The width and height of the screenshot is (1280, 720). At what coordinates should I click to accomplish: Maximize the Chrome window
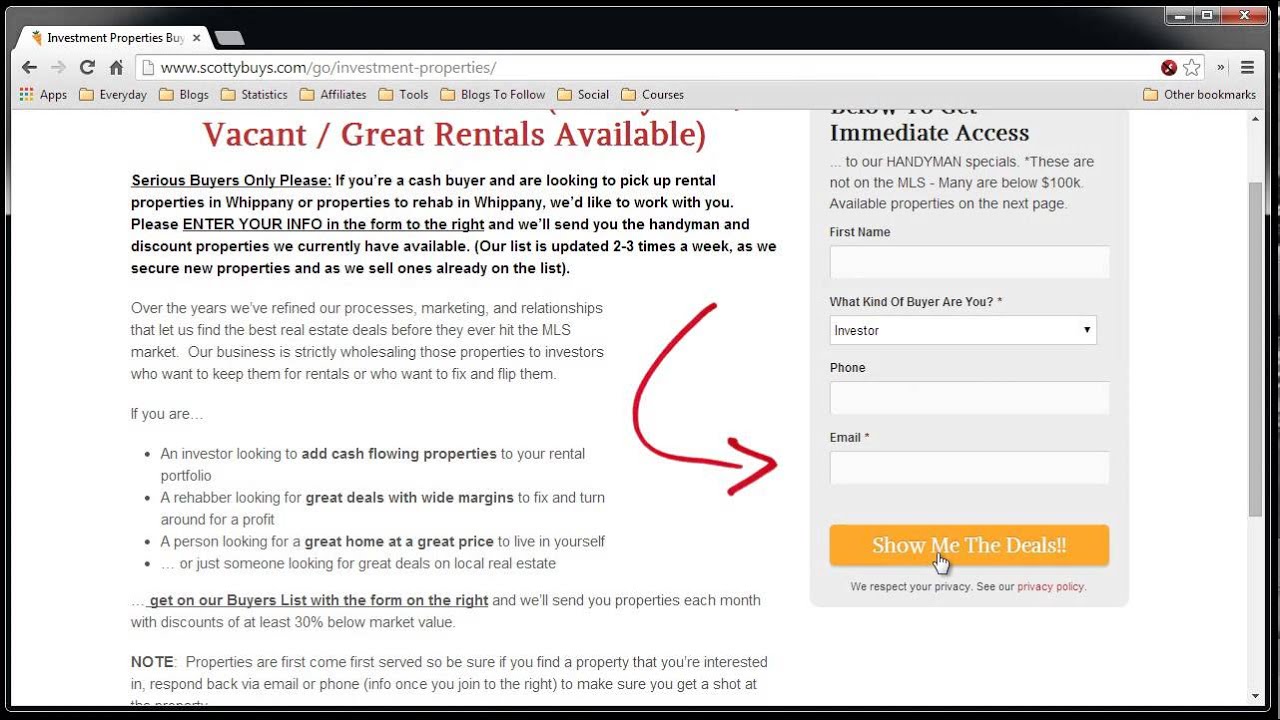click(x=1207, y=15)
